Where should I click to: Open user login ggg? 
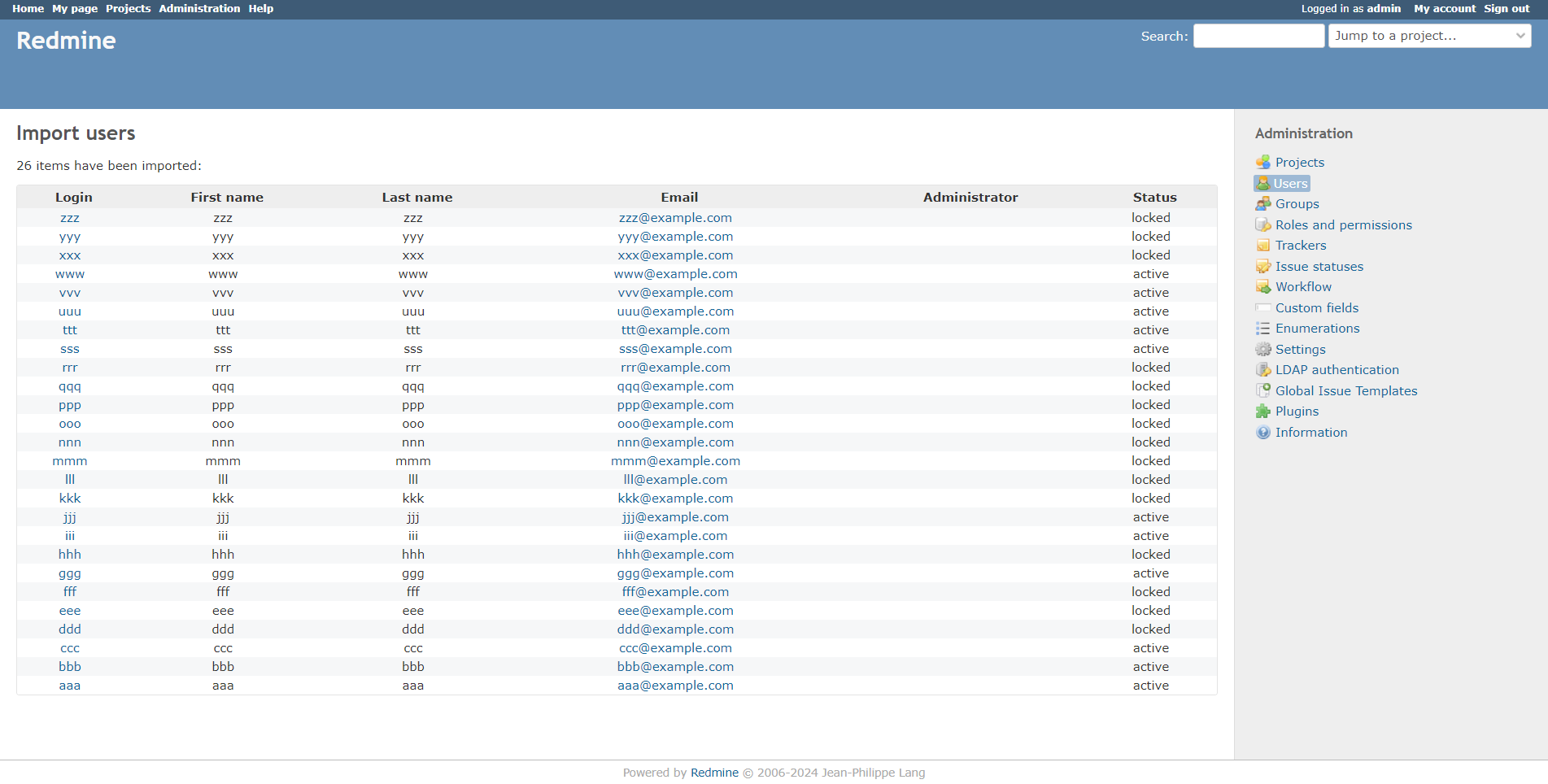(70, 573)
